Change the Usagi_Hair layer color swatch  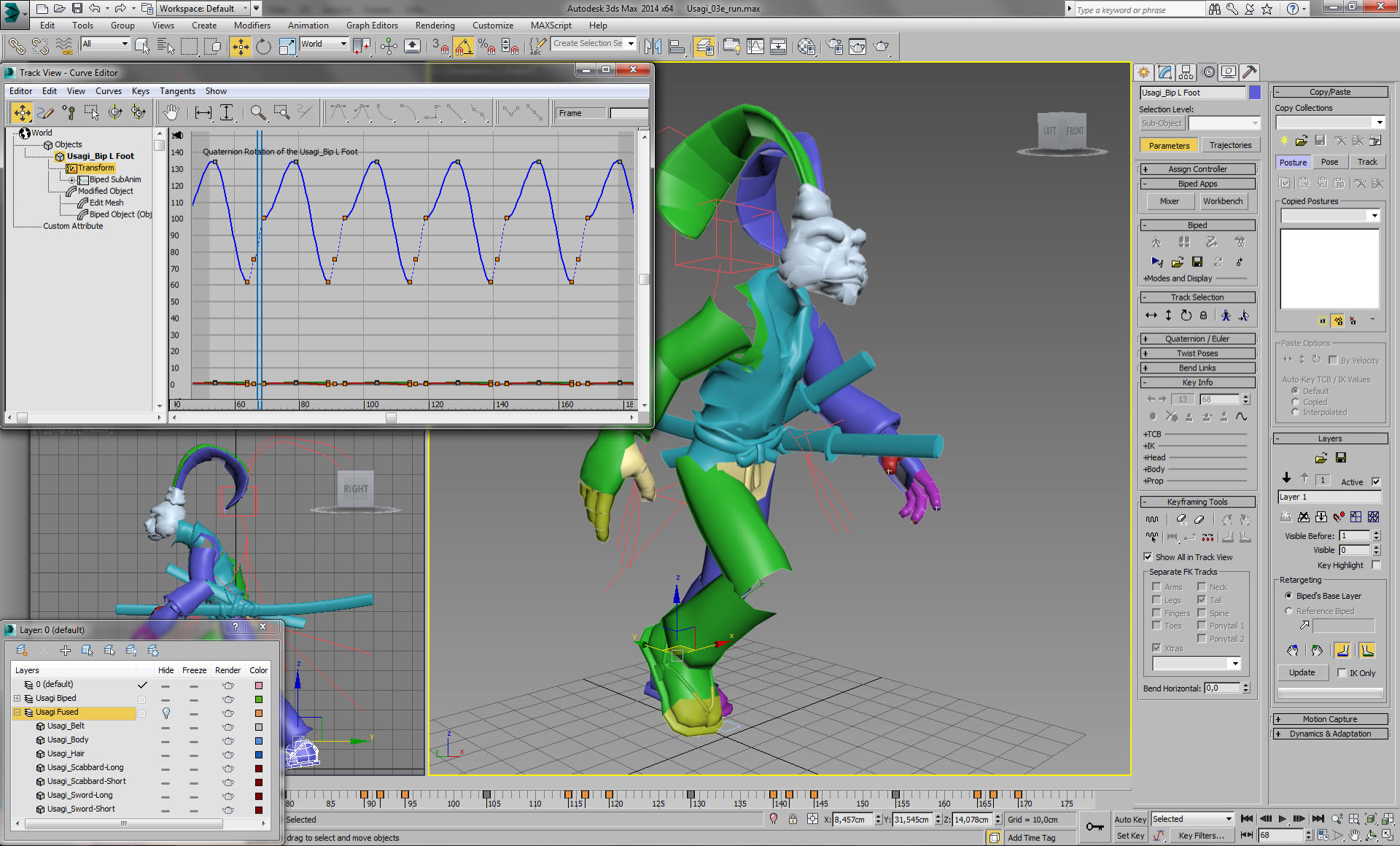point(258,755)
